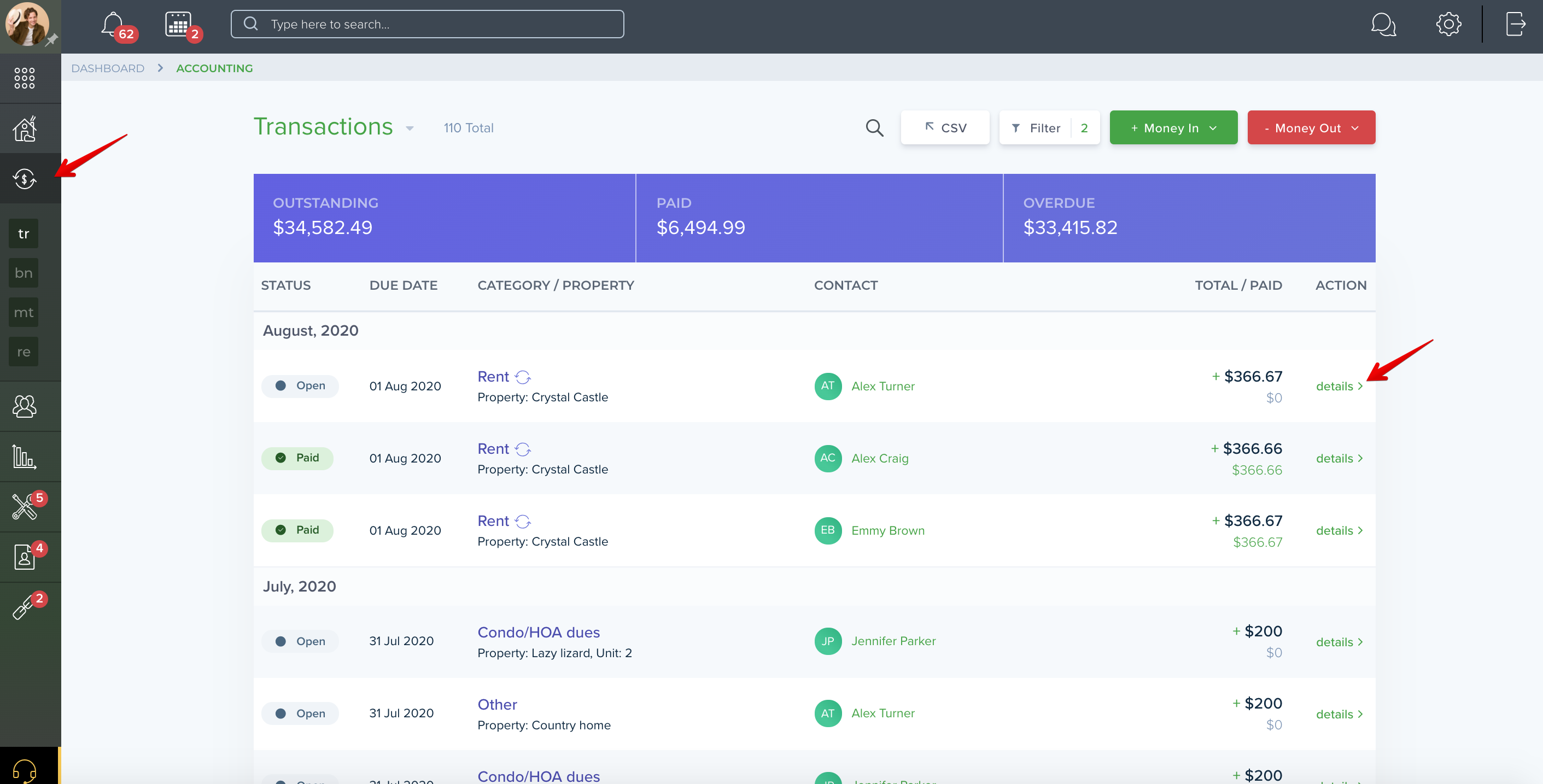Click the logout icon
The image size is (1543, 784).
pos(1516,25)
